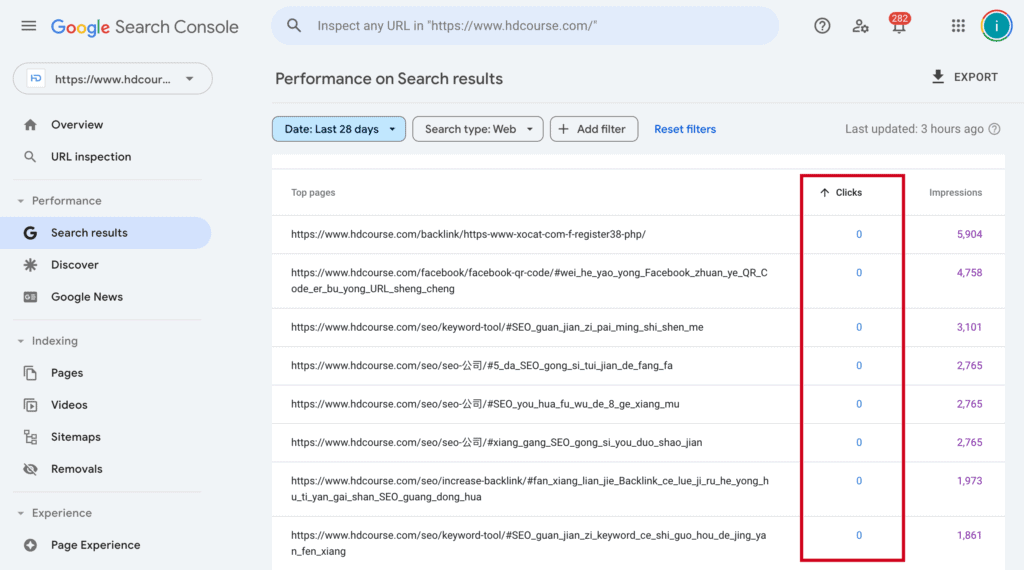Click the 4,758 impressions value

(969, 273)
